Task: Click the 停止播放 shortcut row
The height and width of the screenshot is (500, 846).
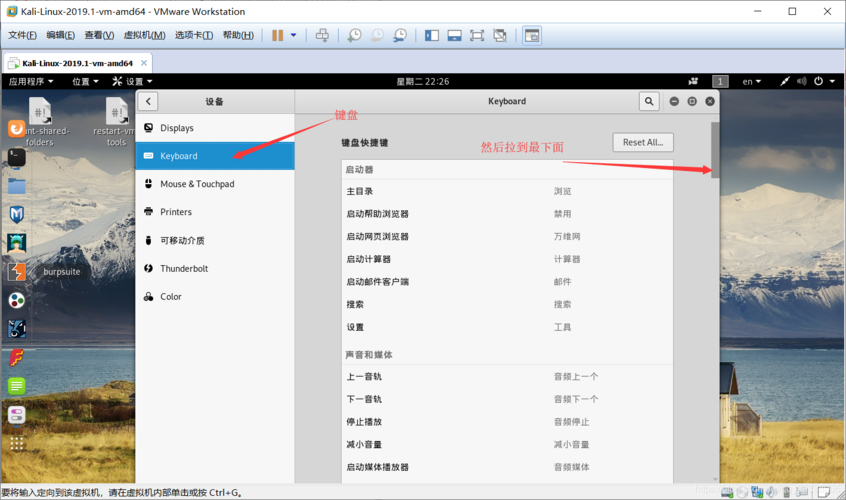Action: [x=507, y=422]
